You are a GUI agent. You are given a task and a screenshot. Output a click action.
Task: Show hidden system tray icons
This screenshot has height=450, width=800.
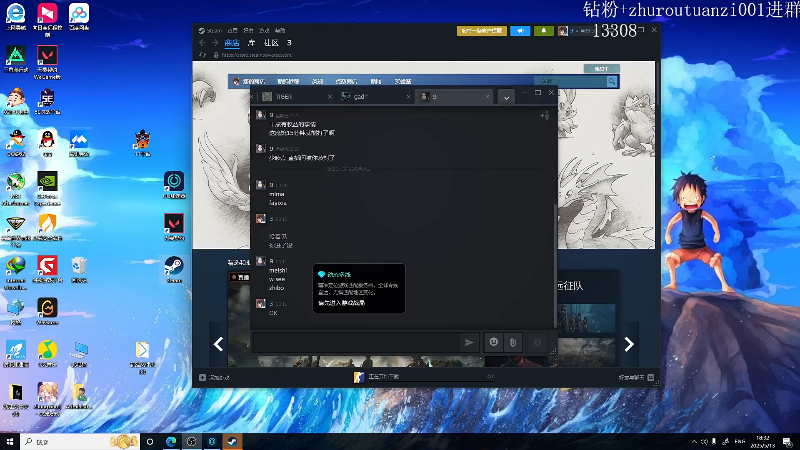click(x=694, y=441)
